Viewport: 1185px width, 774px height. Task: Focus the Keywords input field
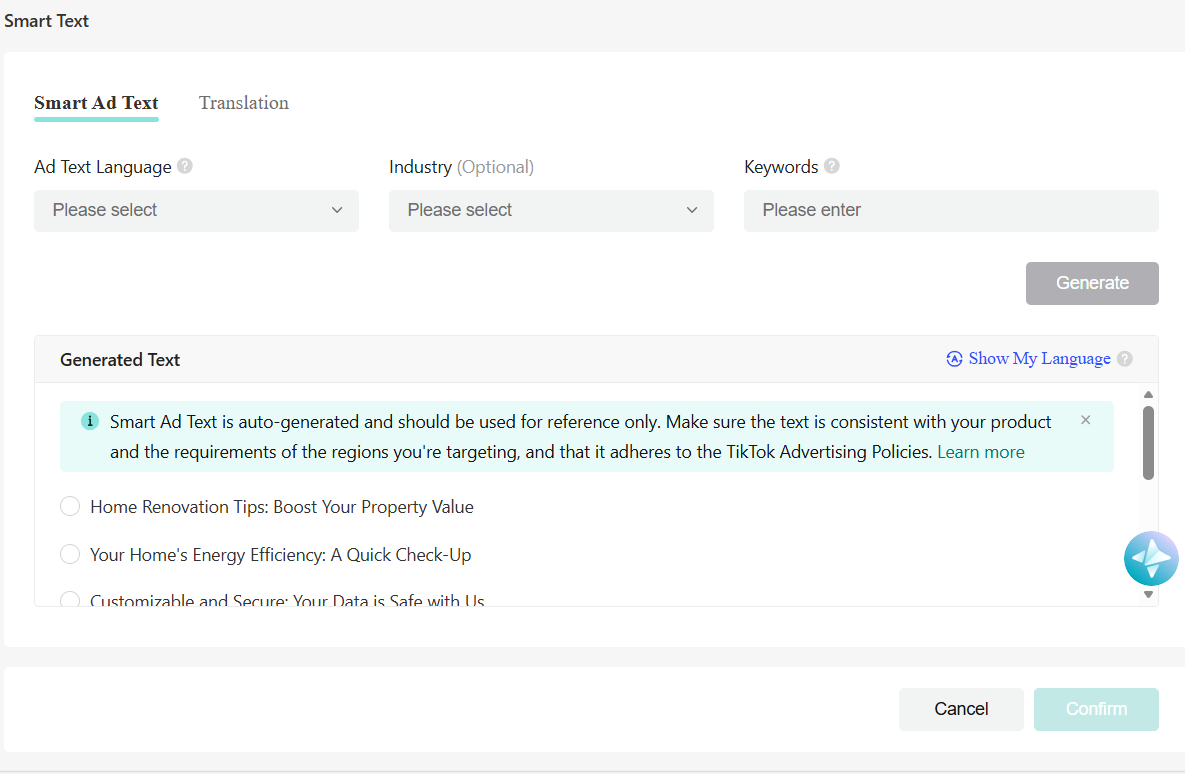point(951,211)
